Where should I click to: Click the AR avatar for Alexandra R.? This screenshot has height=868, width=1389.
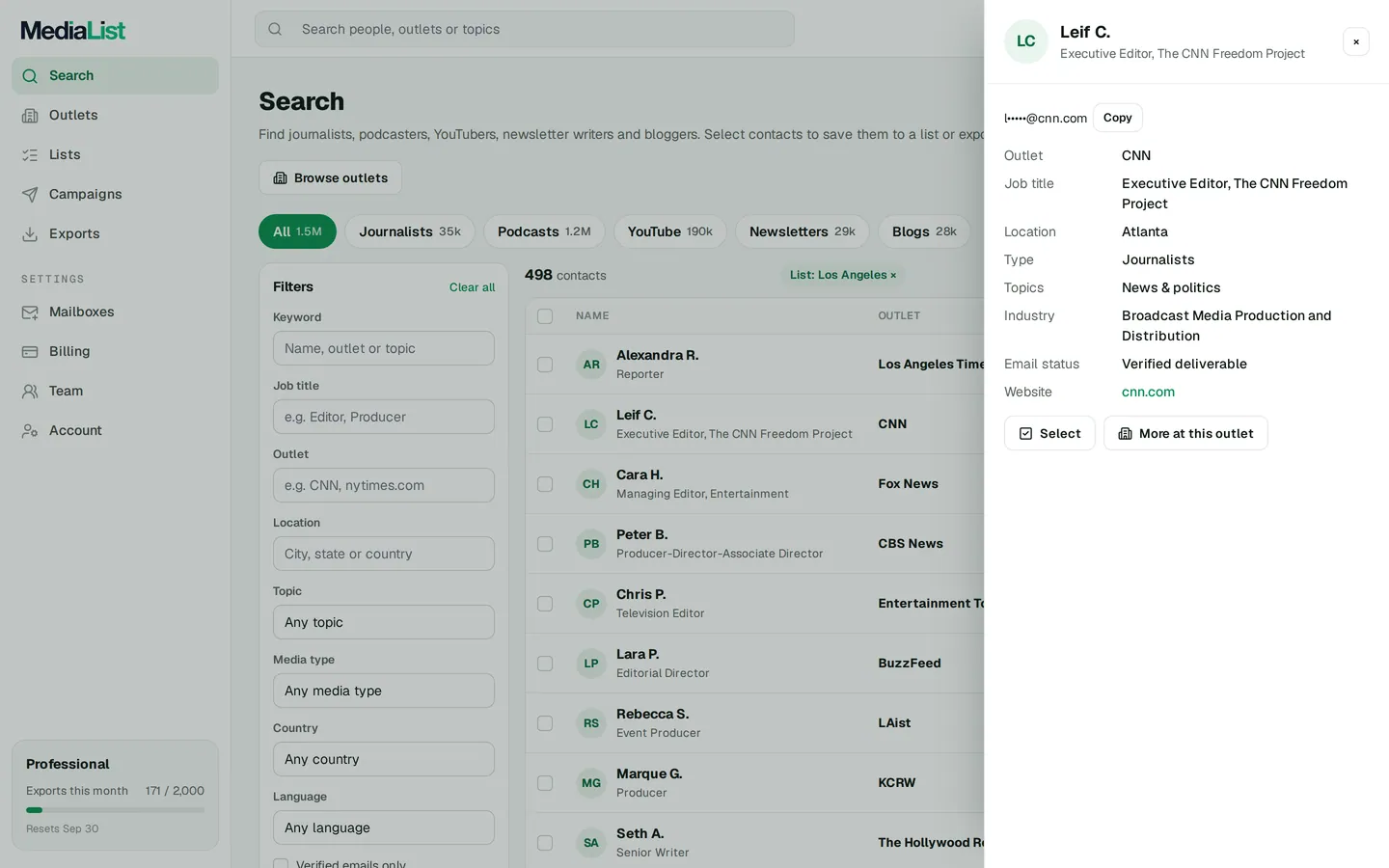point(591,365)
